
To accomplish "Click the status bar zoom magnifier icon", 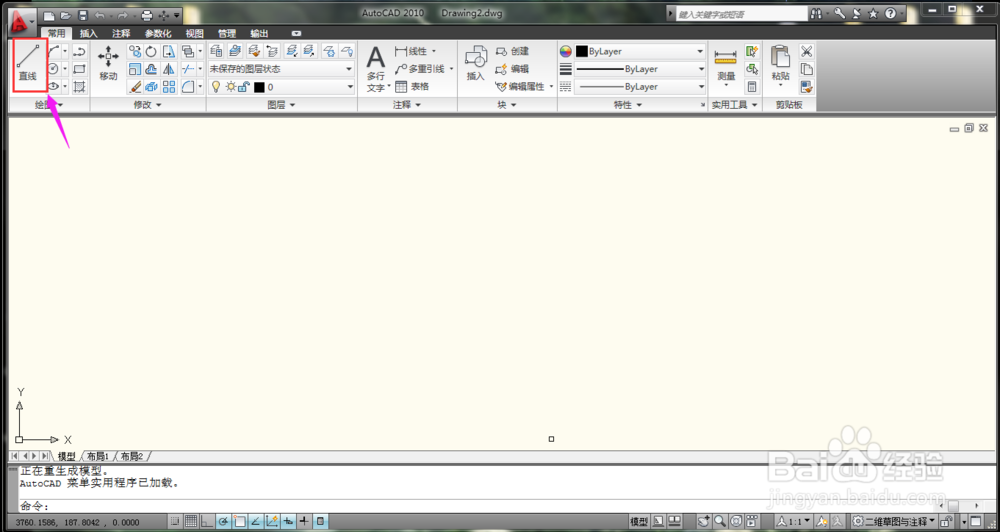I will (x=719, y=521).
